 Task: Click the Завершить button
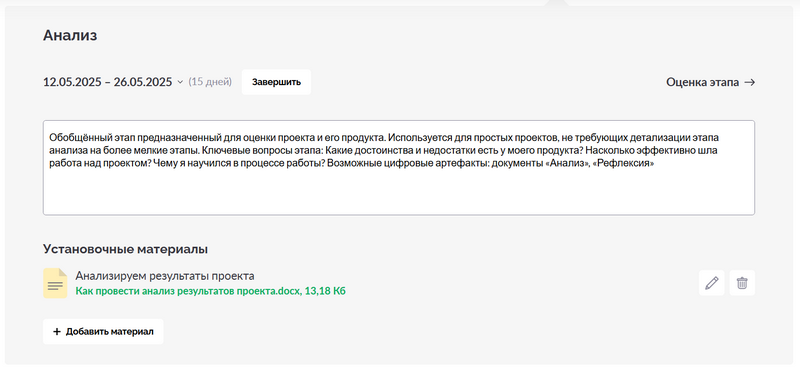click(276, 82)
